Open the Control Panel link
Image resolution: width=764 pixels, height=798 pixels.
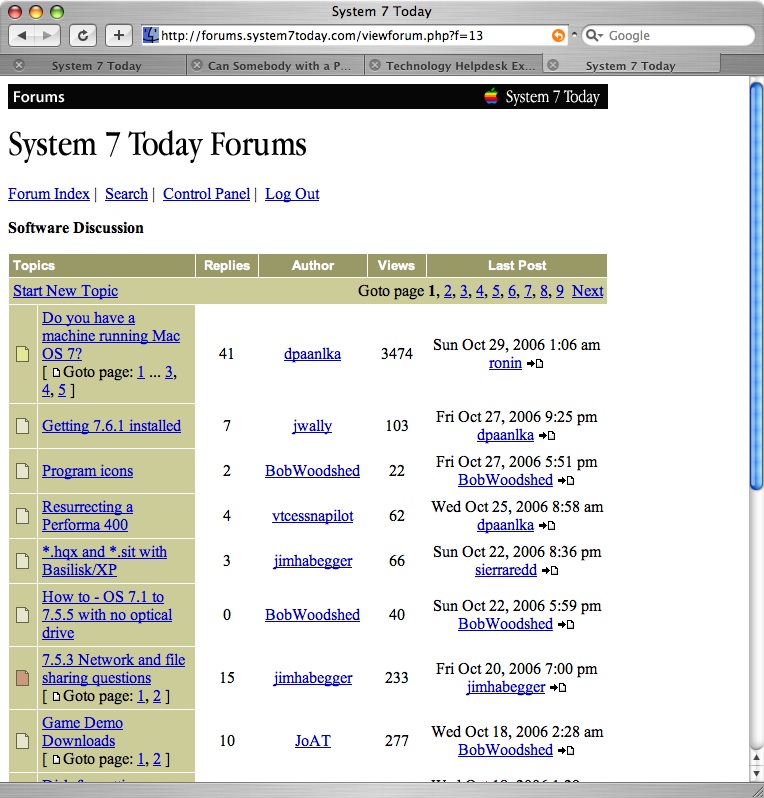pos(207,194)
